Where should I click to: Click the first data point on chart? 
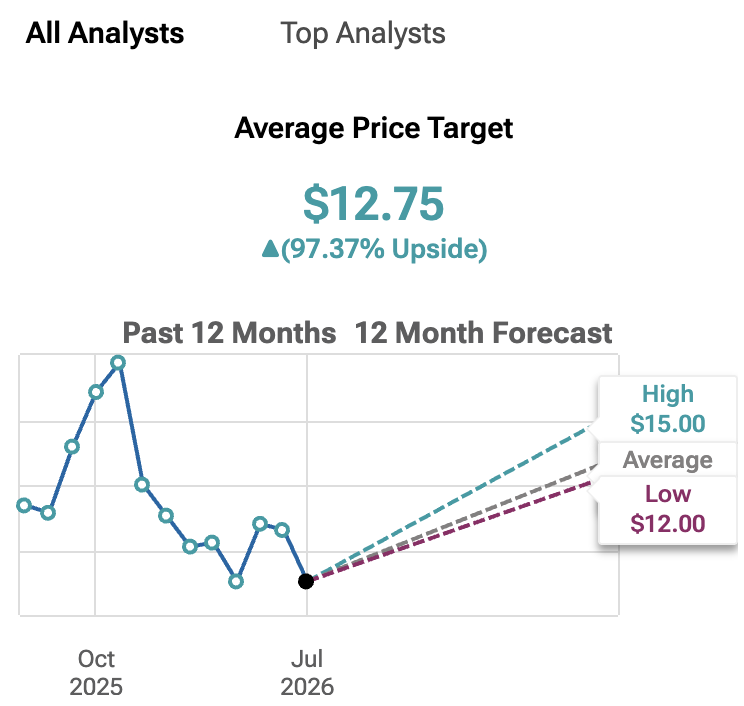pos(24,505)
